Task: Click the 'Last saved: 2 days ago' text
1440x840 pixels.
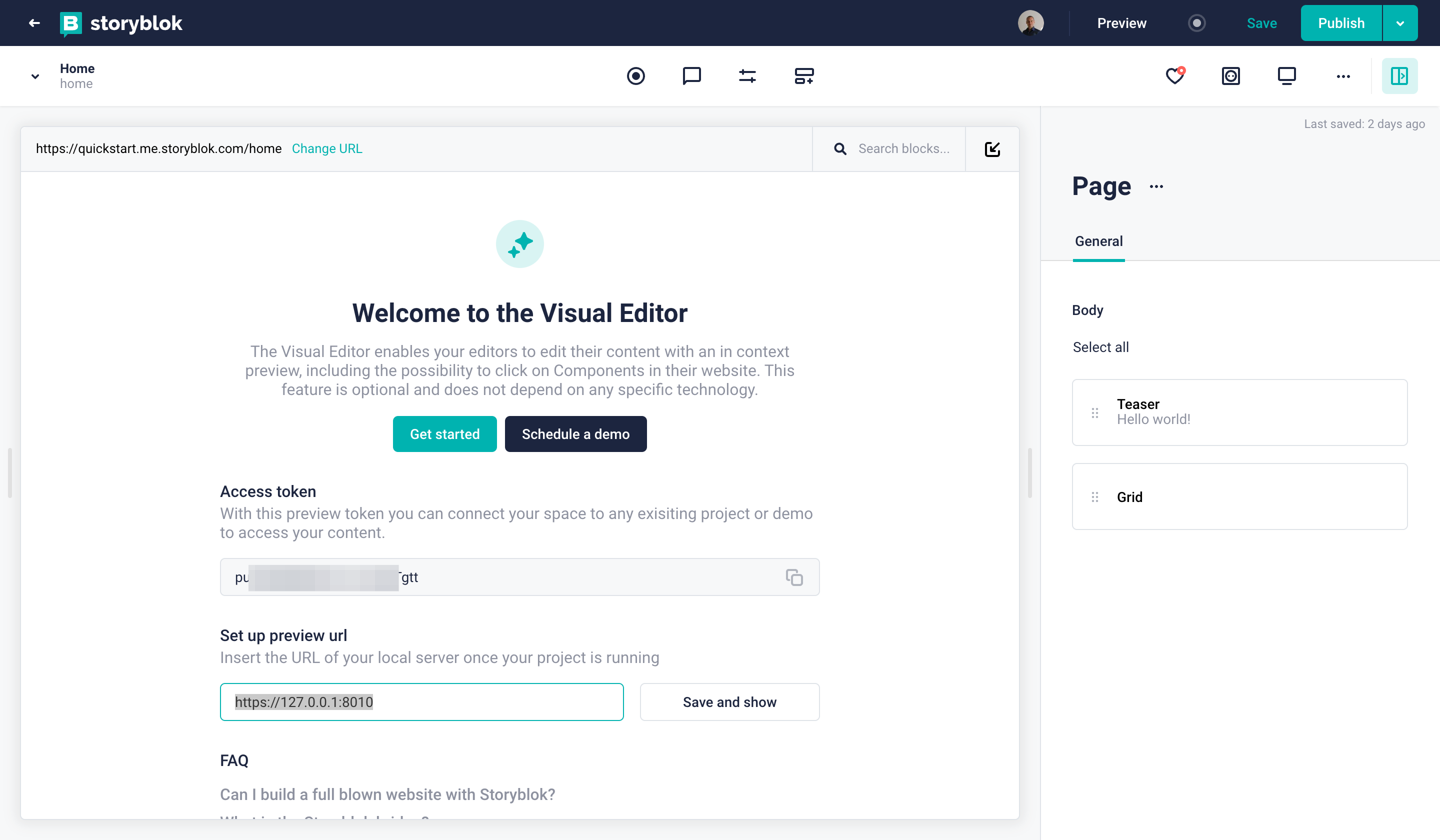Action: point(1364,124)
